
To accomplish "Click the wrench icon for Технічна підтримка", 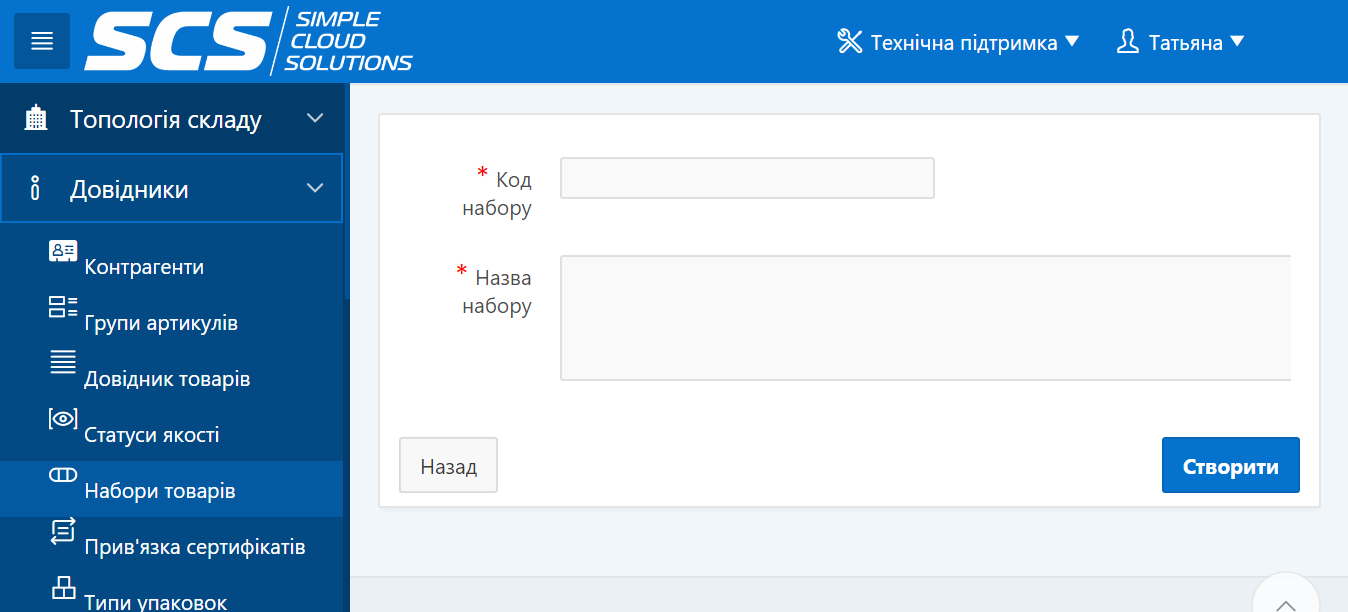I will pyautogui.click(x=850, y=42).
